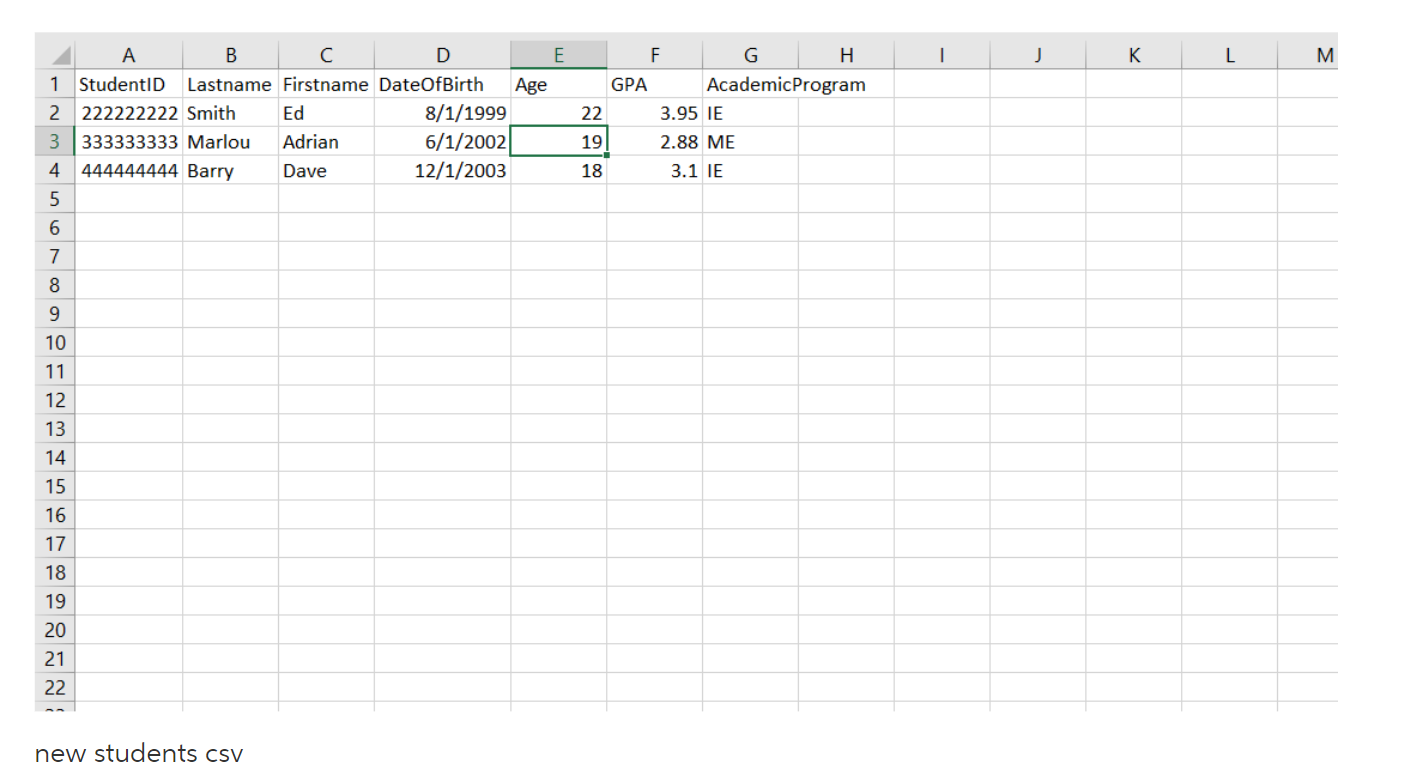Select the GPA cell 3.95
This screenshot has width=1406, height=774.
click(655, 113)
